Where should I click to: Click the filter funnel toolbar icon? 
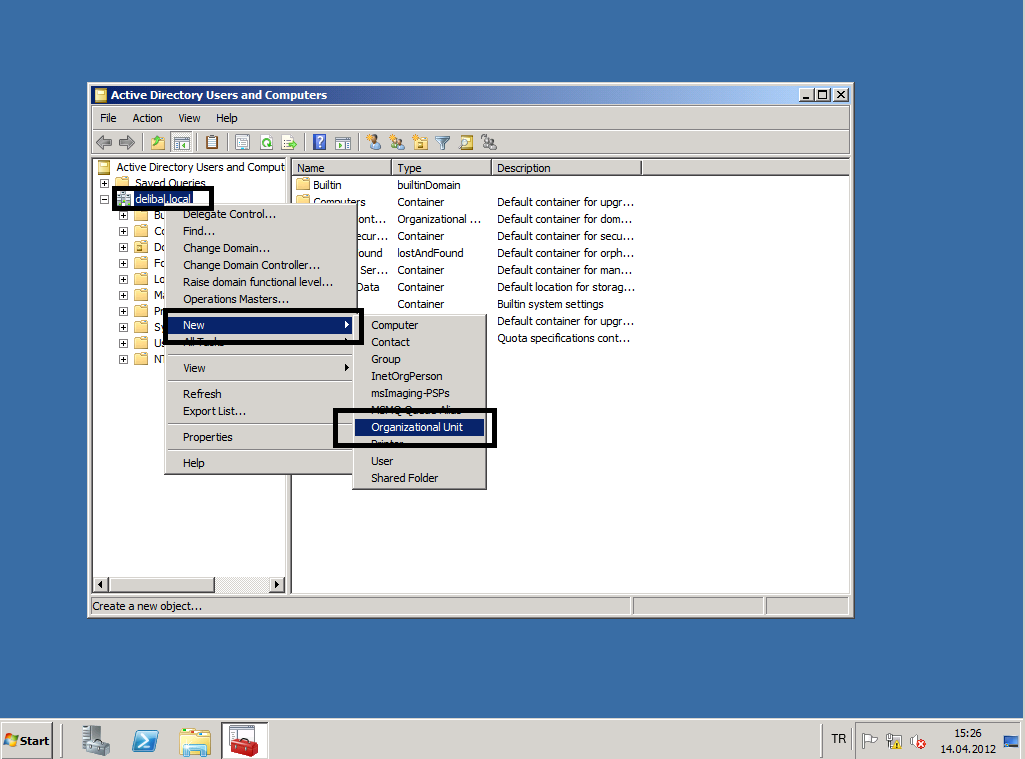(443, 143)
